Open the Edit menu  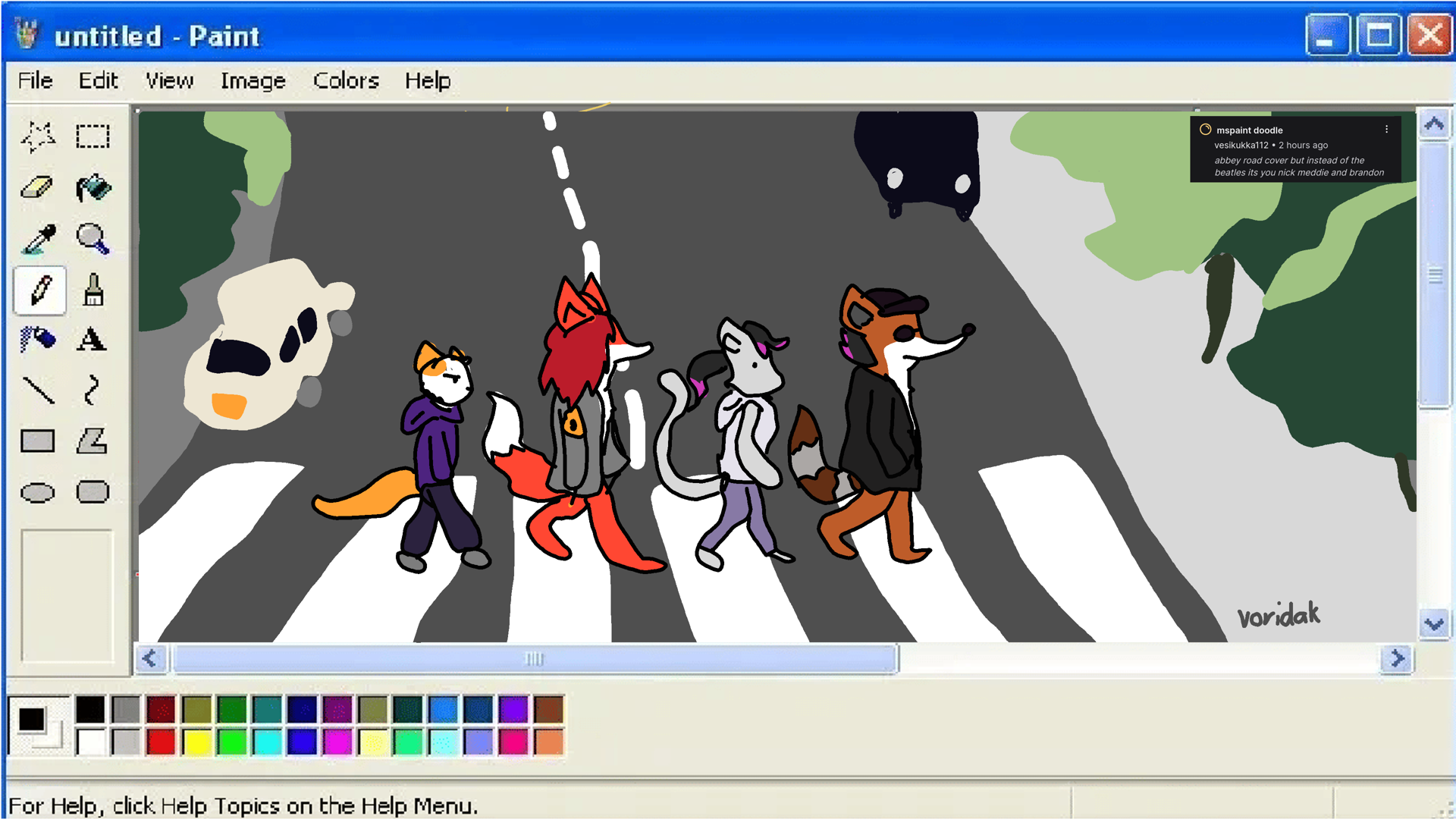tap(99, 80)
